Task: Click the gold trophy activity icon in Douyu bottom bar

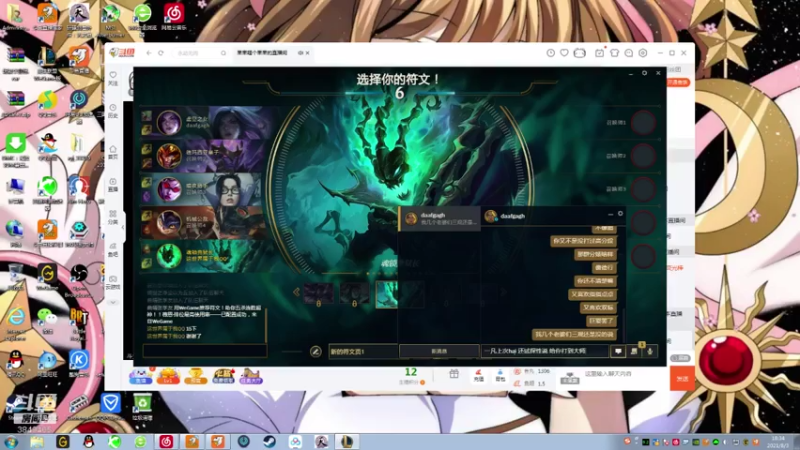Action: pyautogui.click(x=195, y=376)
